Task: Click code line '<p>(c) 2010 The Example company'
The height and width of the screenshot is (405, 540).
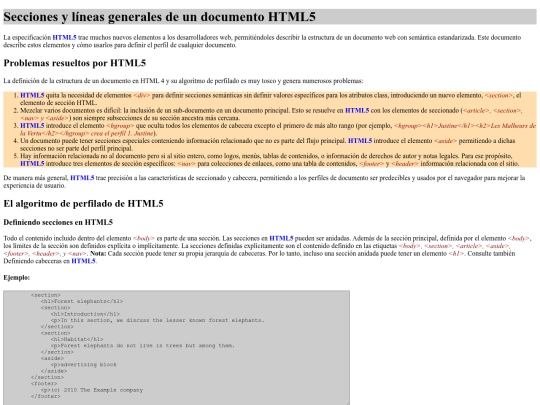Action: [x=92, y=390]
